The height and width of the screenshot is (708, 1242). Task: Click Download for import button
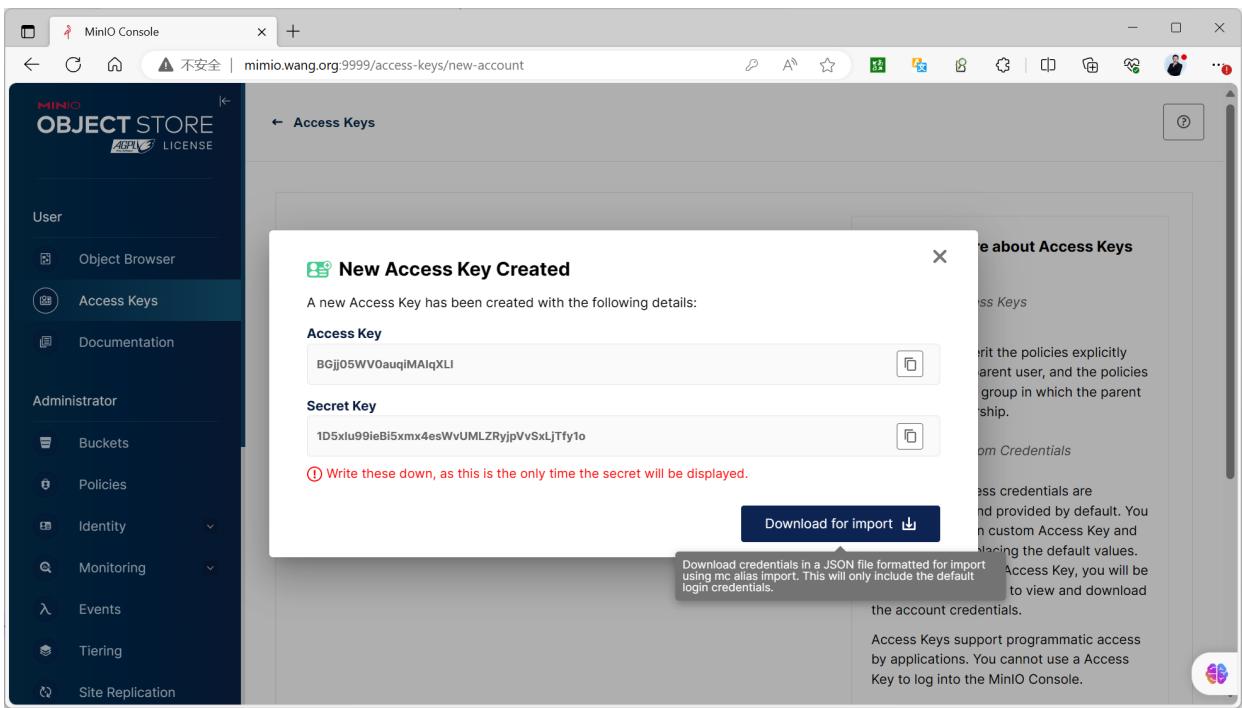(840, 523)
